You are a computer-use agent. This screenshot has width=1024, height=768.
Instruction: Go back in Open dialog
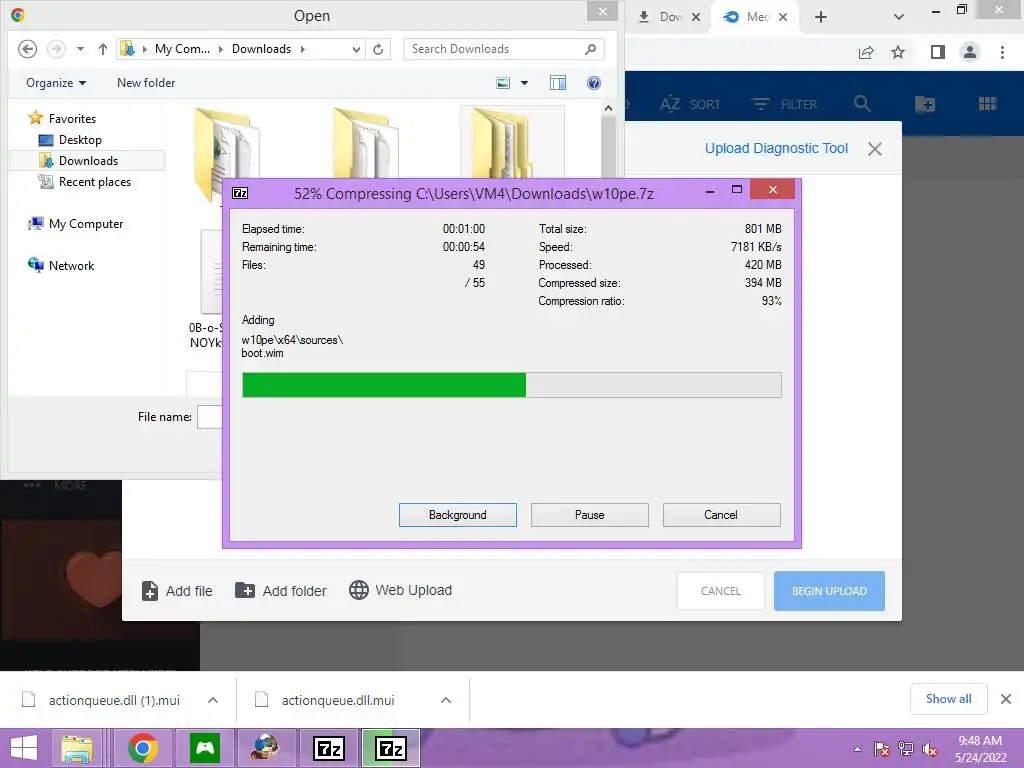click(x=27, y=49)
